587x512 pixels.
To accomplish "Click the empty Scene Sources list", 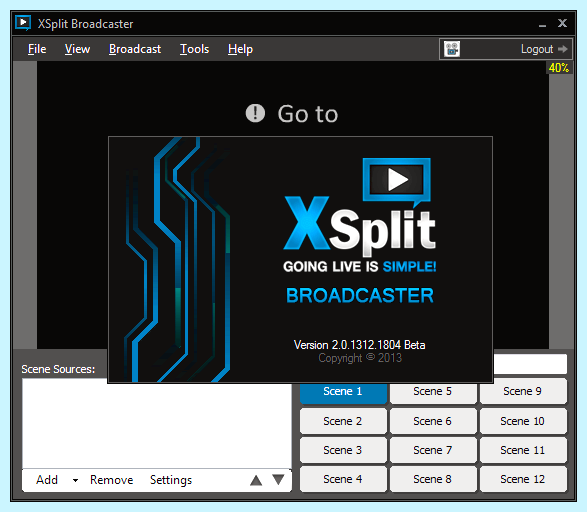I will pyautogui.click(x=156, y=423).
